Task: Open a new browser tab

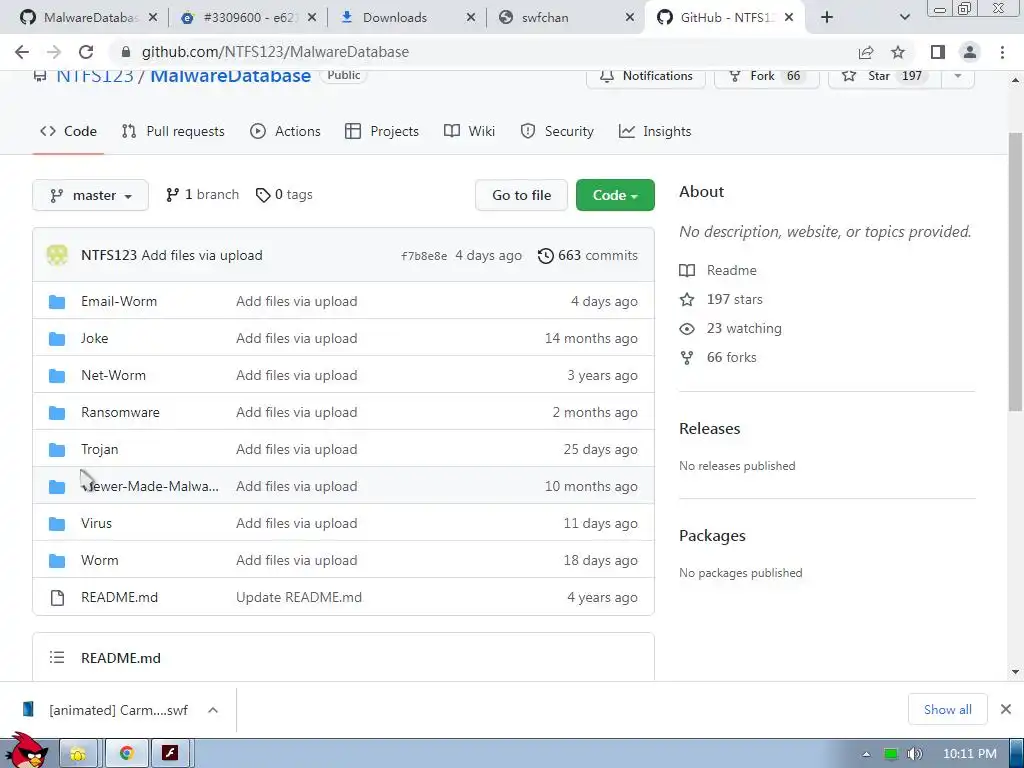Action: click(x=827, y=18)
